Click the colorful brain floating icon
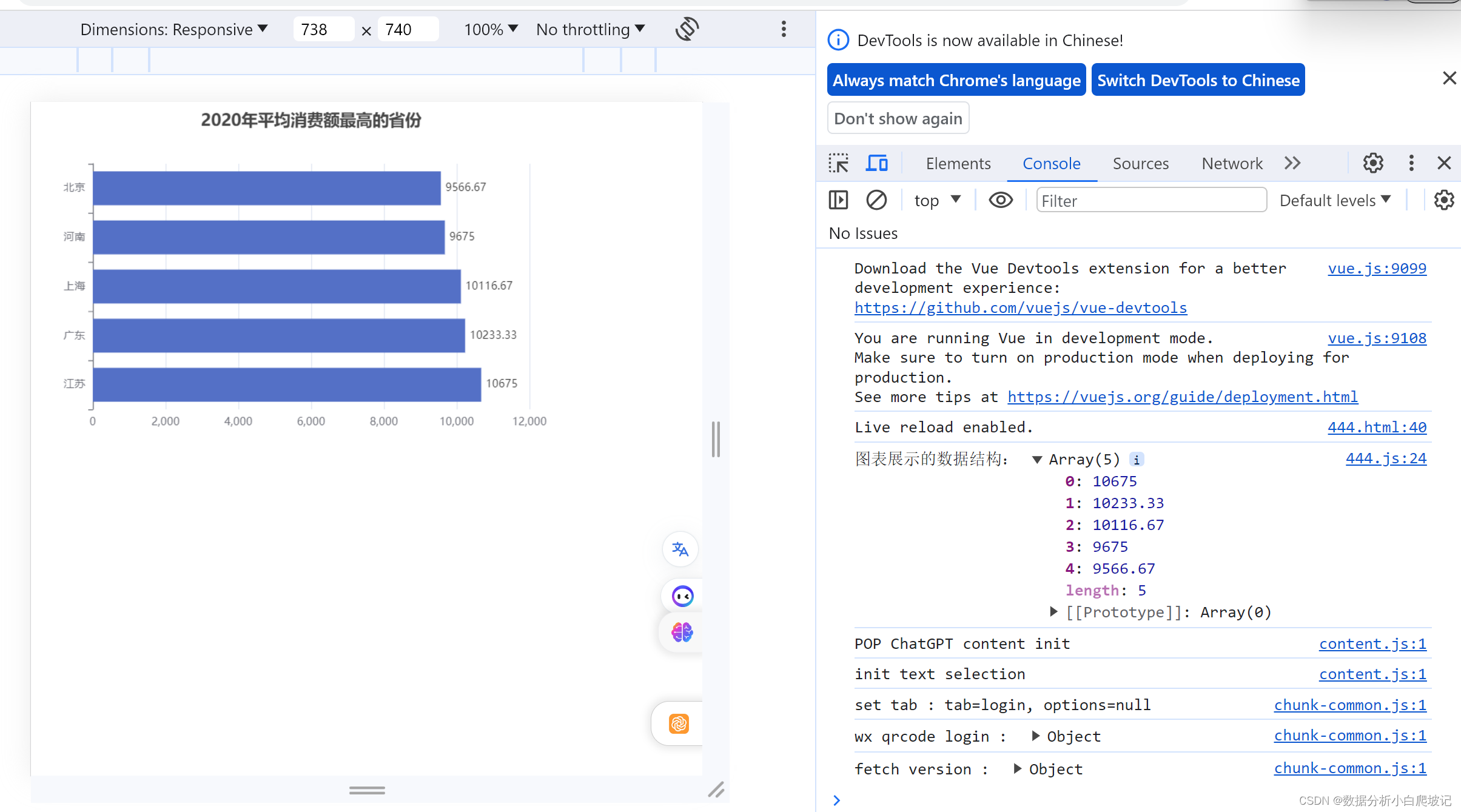 [x=682, y=632]
